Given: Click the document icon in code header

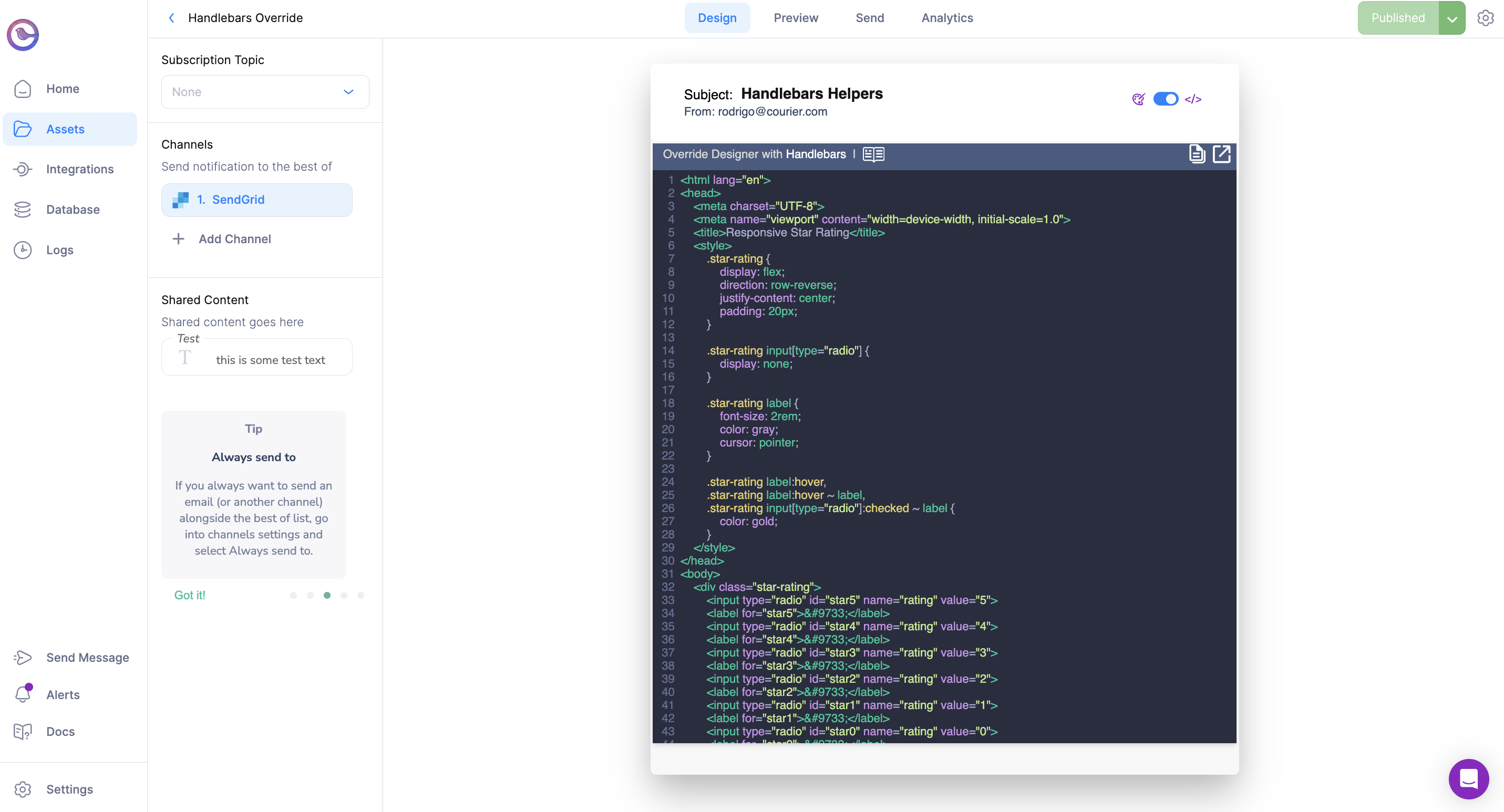Looking at the screenshot, I should [x=1197, y=154].
